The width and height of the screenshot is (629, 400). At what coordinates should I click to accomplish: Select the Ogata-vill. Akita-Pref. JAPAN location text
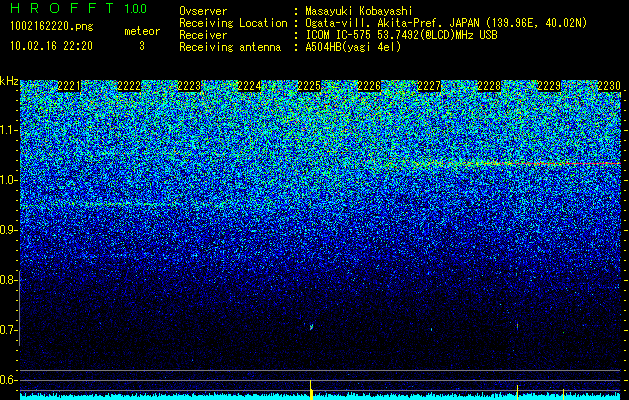(x=446, y=23)
